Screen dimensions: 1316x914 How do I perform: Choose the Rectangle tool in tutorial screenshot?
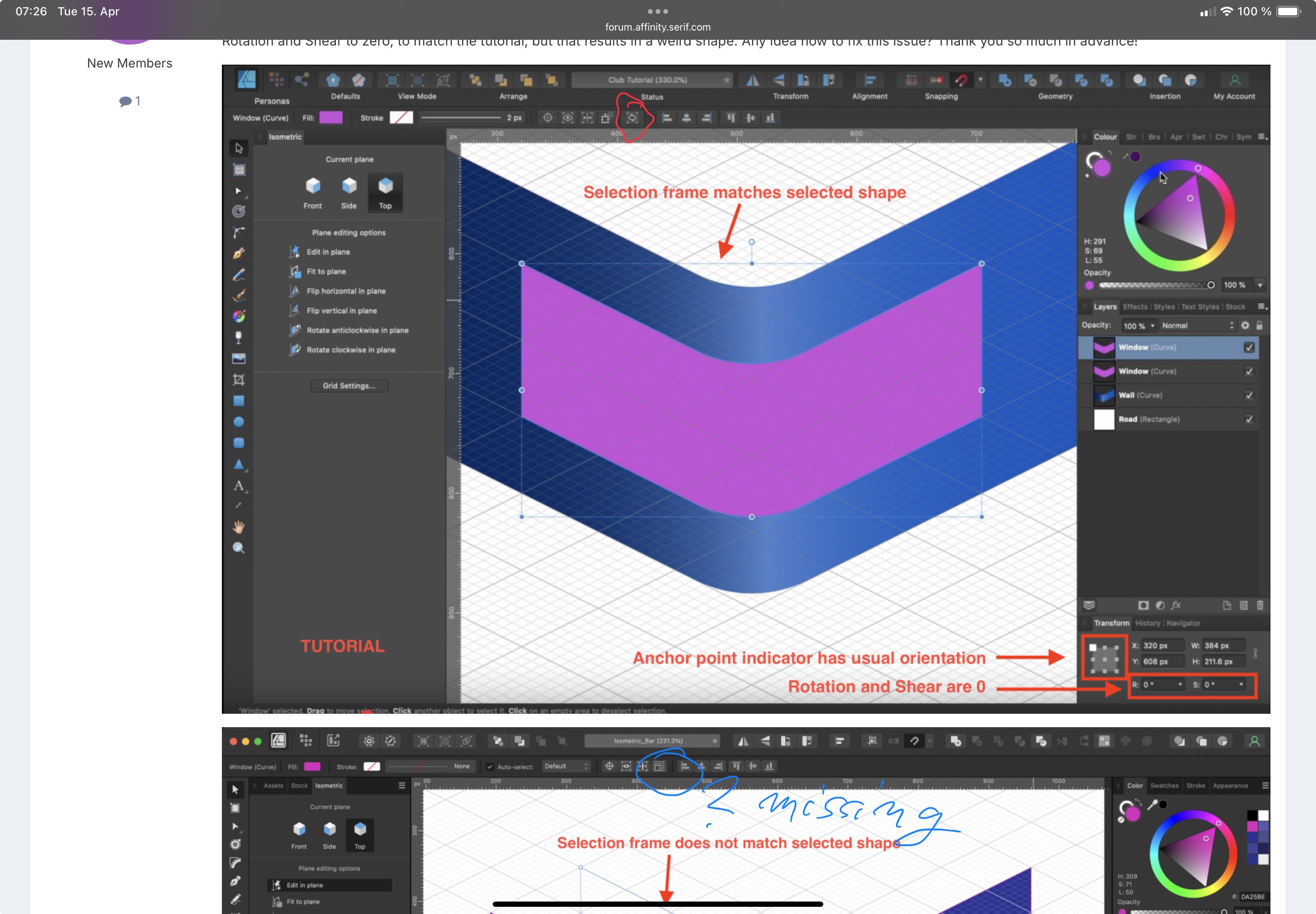pyautogui.click(x=238, y=401)
